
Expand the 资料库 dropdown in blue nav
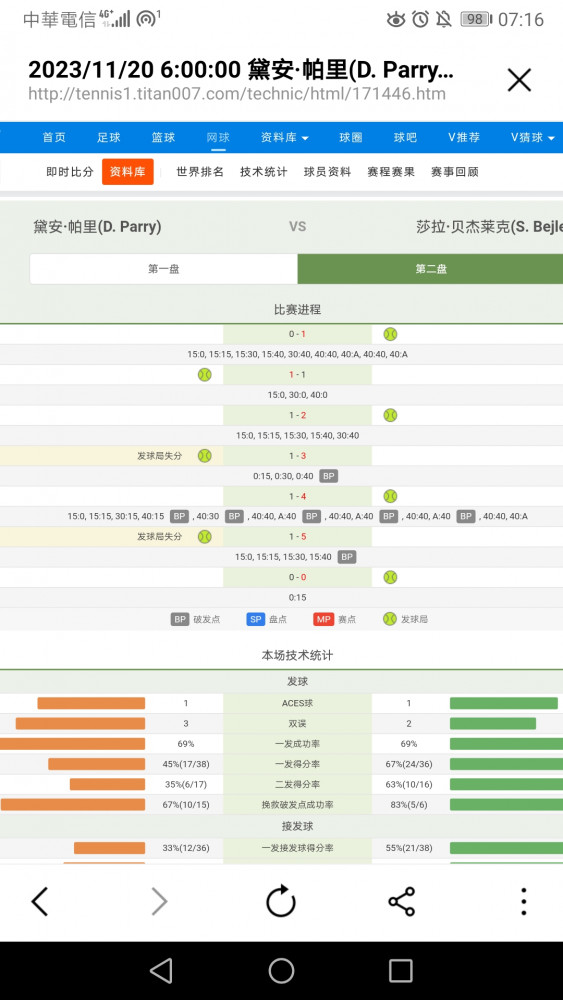coord(285,137)
